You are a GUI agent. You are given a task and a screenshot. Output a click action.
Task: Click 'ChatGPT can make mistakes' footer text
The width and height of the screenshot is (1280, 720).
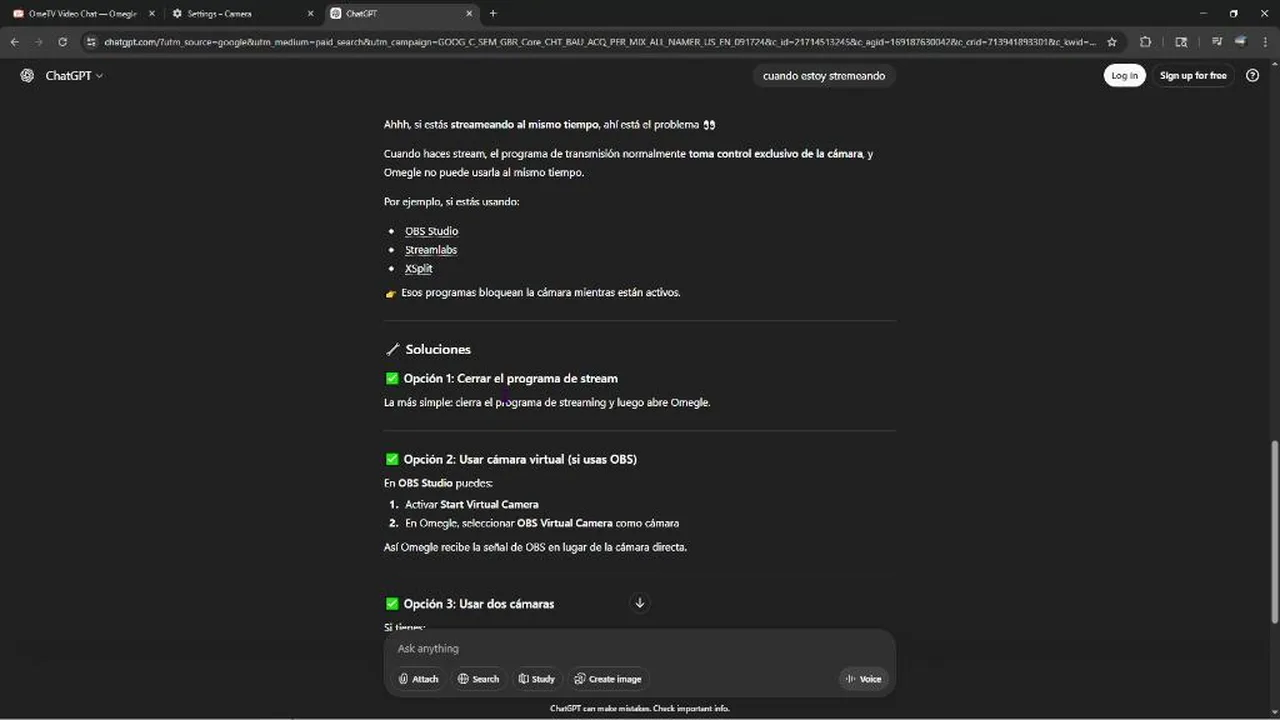click(x=640, y=709)
